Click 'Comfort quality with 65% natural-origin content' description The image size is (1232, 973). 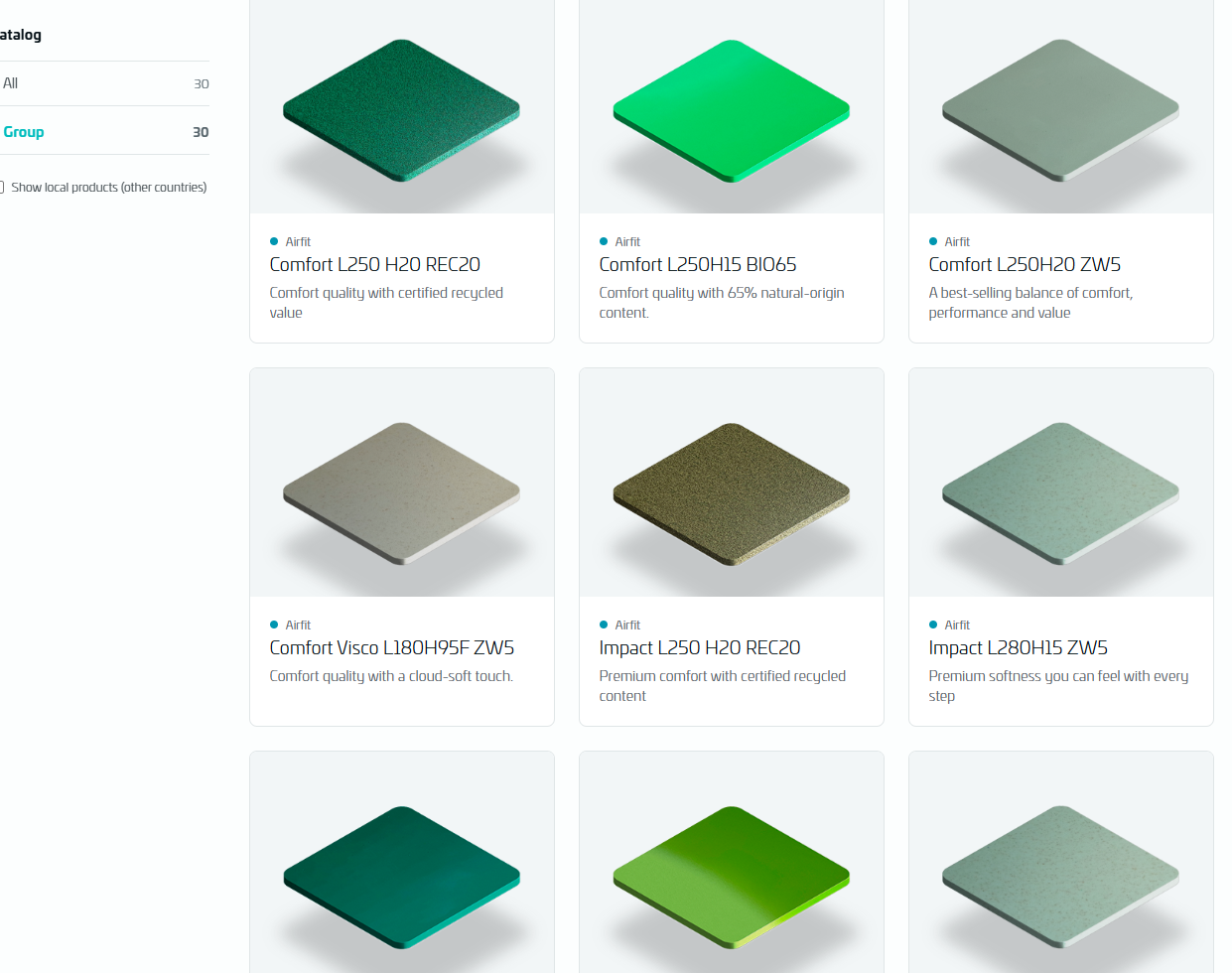pyautogui.click(x=722, y=303)
